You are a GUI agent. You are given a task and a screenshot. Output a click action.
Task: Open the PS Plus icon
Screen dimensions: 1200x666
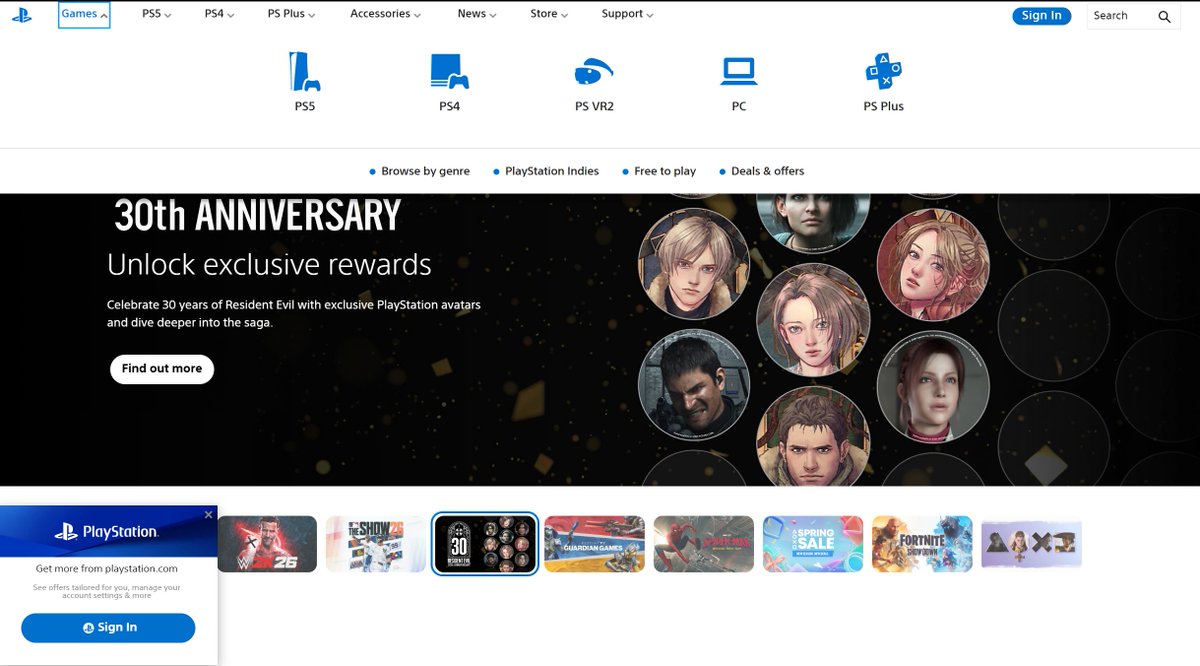click(883, 71)
